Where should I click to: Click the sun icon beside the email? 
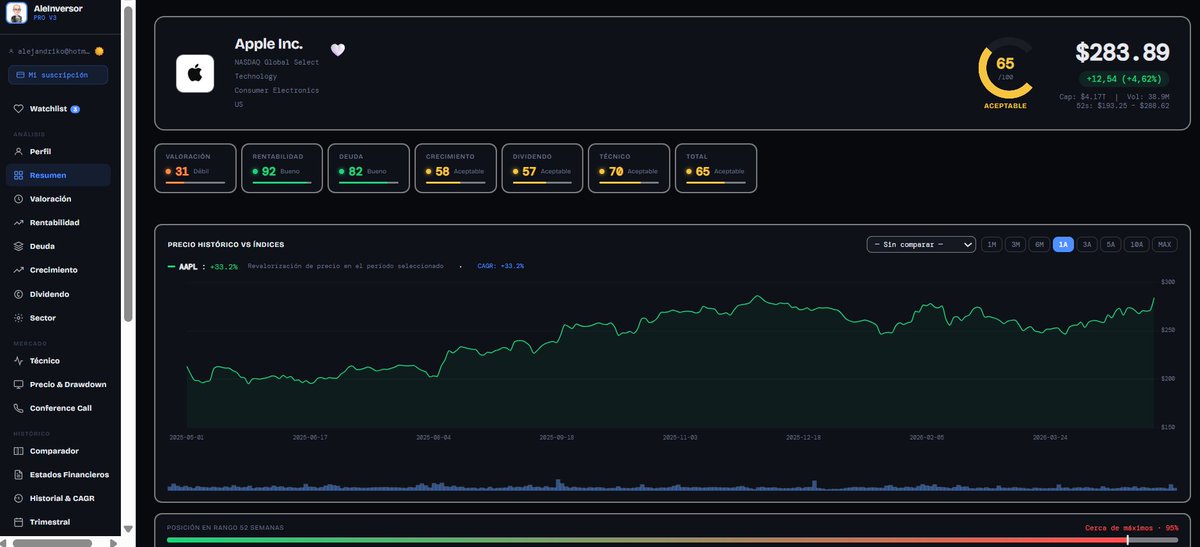tap(100, 50)
